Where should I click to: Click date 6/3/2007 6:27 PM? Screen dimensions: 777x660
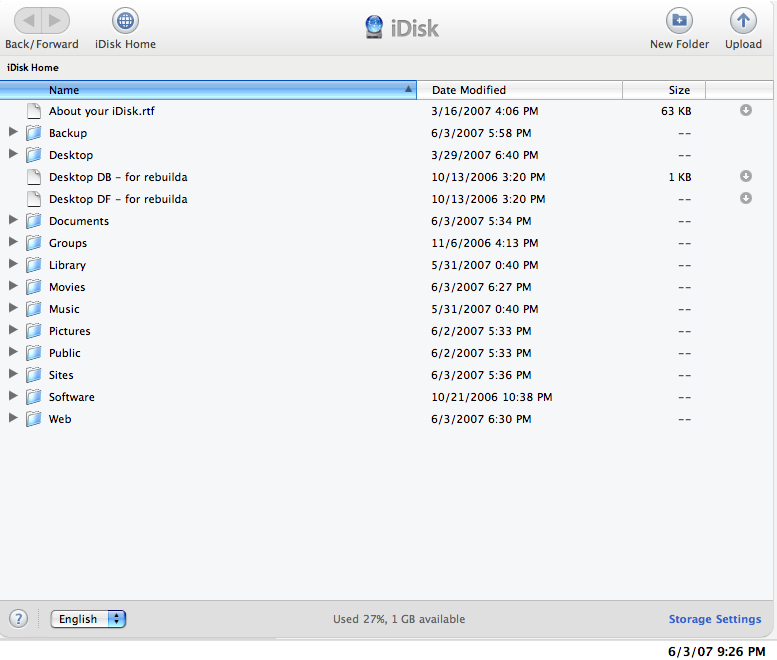tap(481, 287)
